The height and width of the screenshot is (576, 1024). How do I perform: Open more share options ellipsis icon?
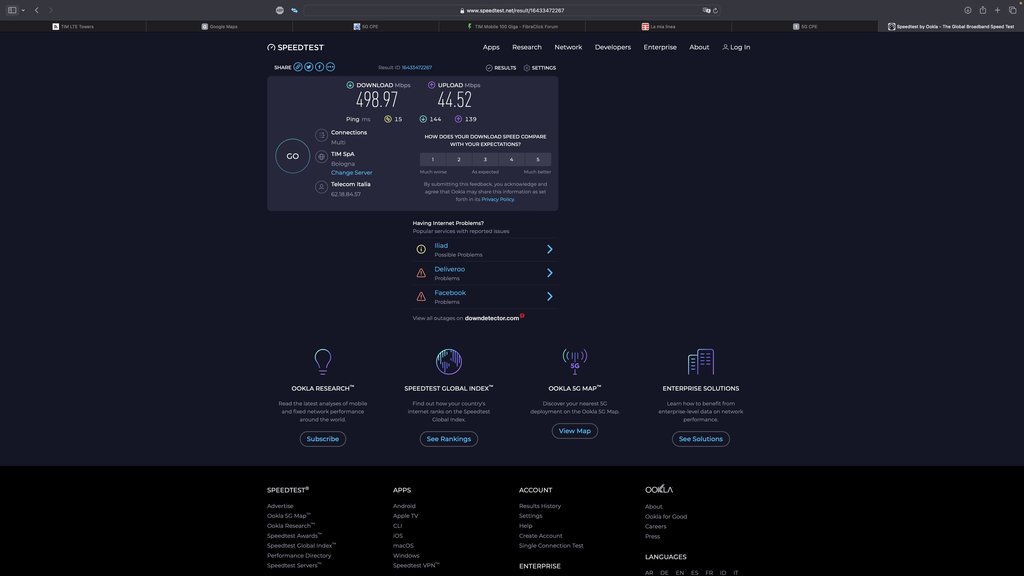click(331, 67)
